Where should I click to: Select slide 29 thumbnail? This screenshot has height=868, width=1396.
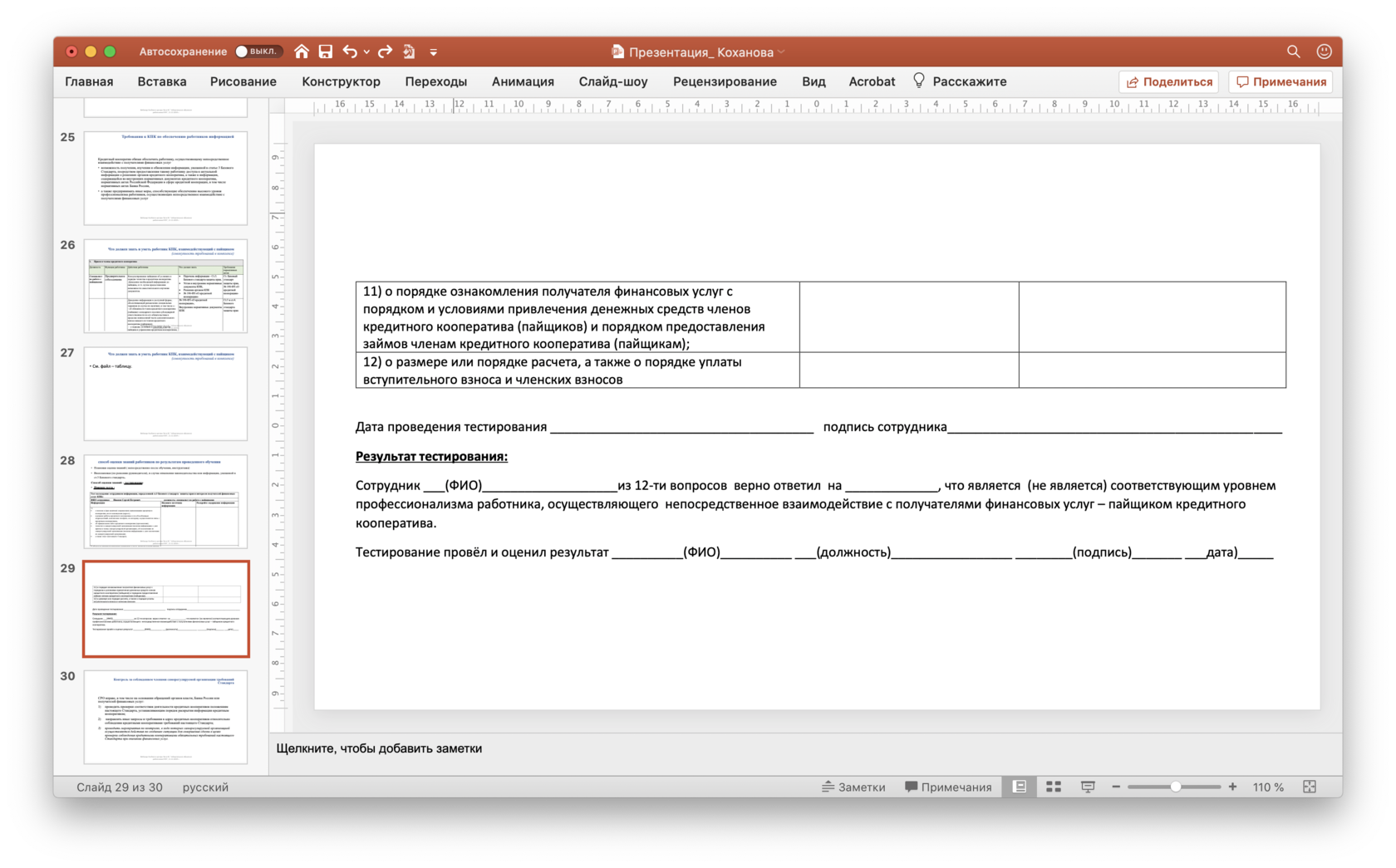[x=166, y=609]
